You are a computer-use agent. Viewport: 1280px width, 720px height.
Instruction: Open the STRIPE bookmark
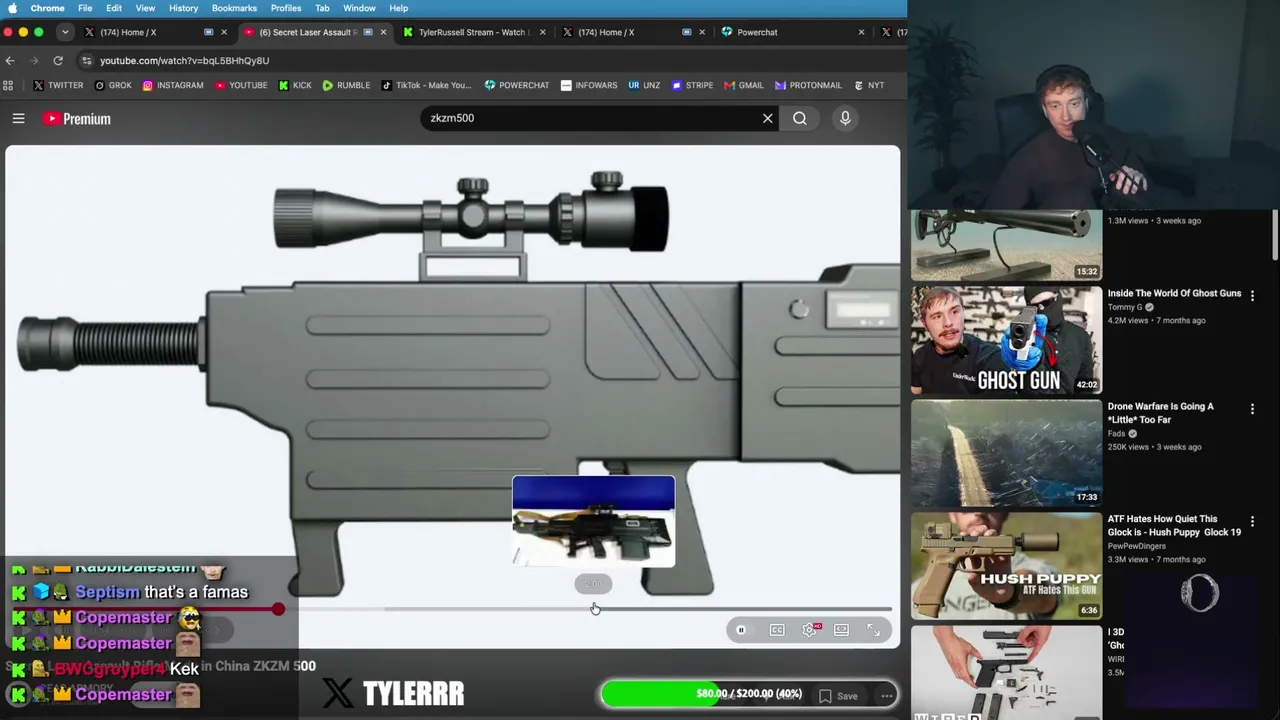[x=692, y=85]
